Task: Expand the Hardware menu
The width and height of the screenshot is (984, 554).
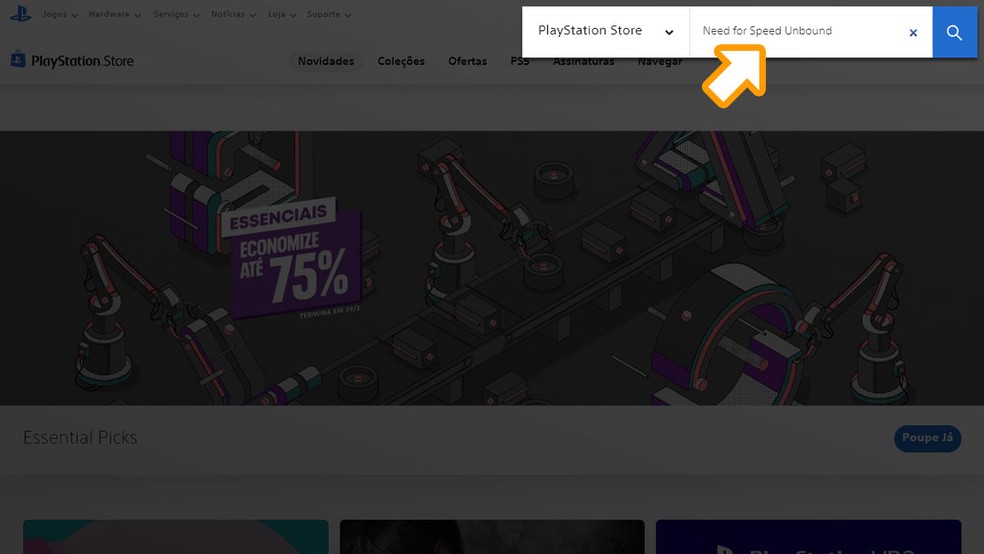Action: point(114,15)
